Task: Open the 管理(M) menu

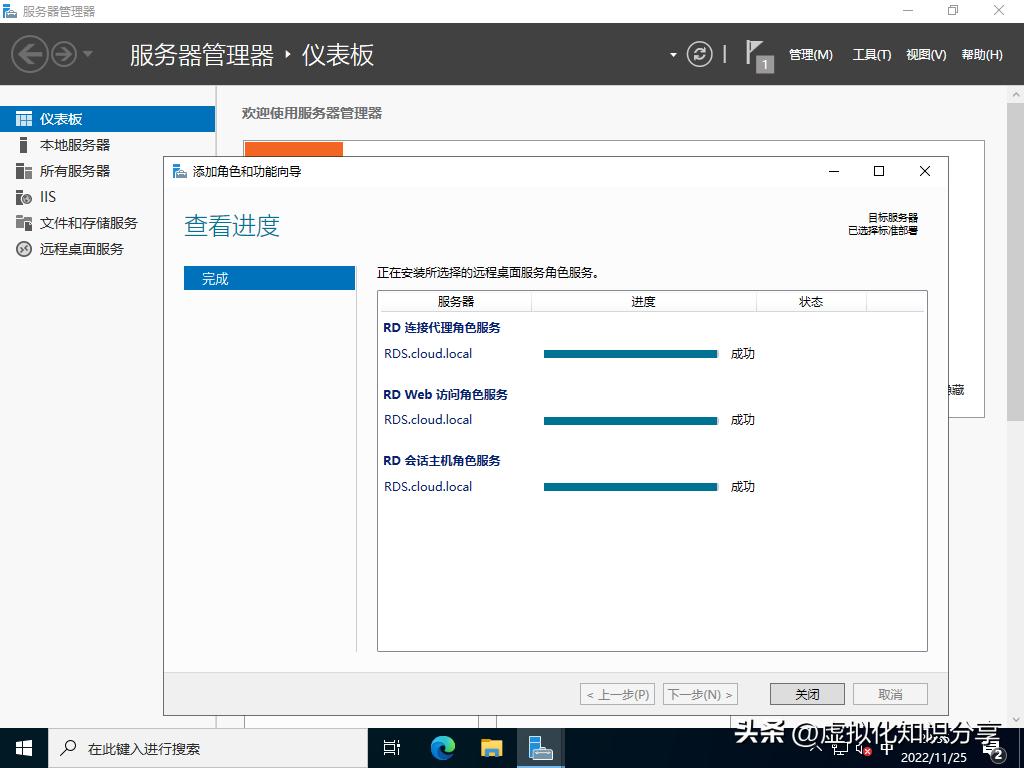Action: pyautogui.click(x=810, y=55)
